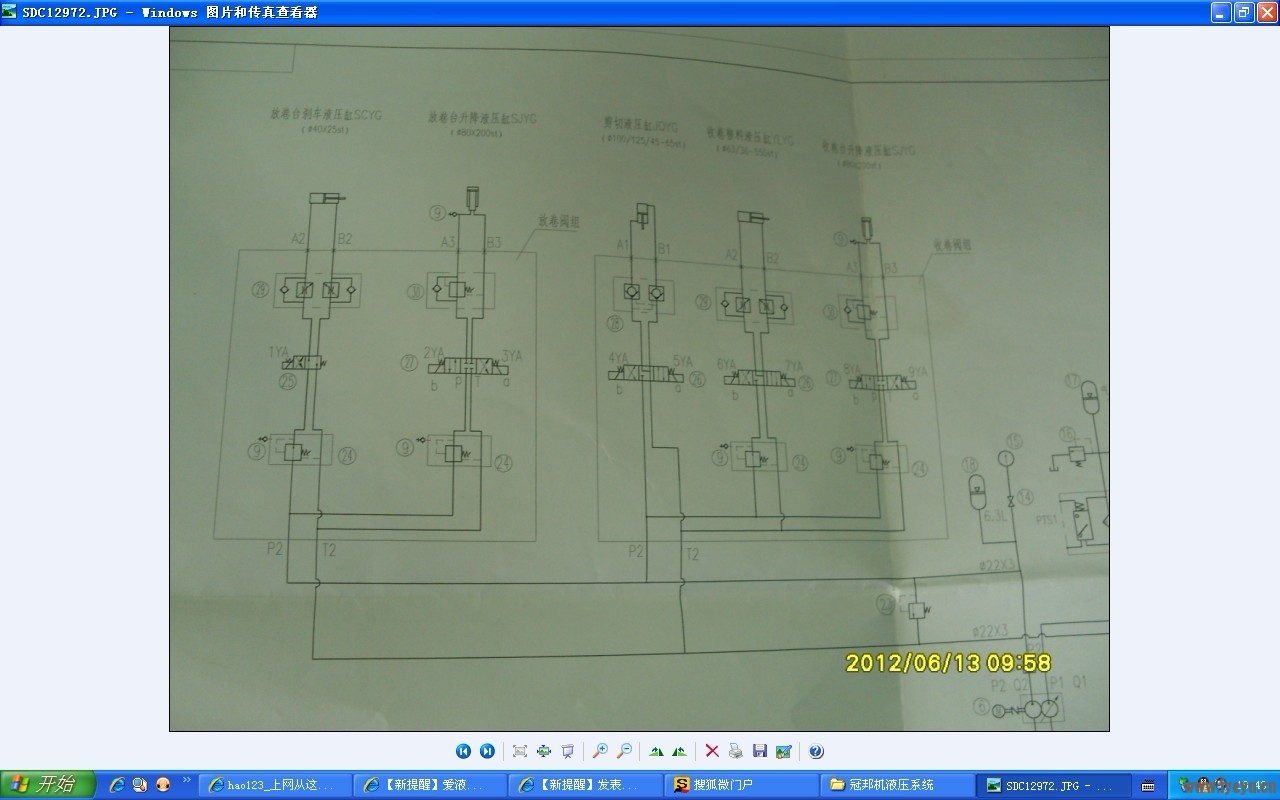This screenshot has width=1280, height=800.
Task: Click the viewer title bar icon
Action: click(x=10, y=12)
